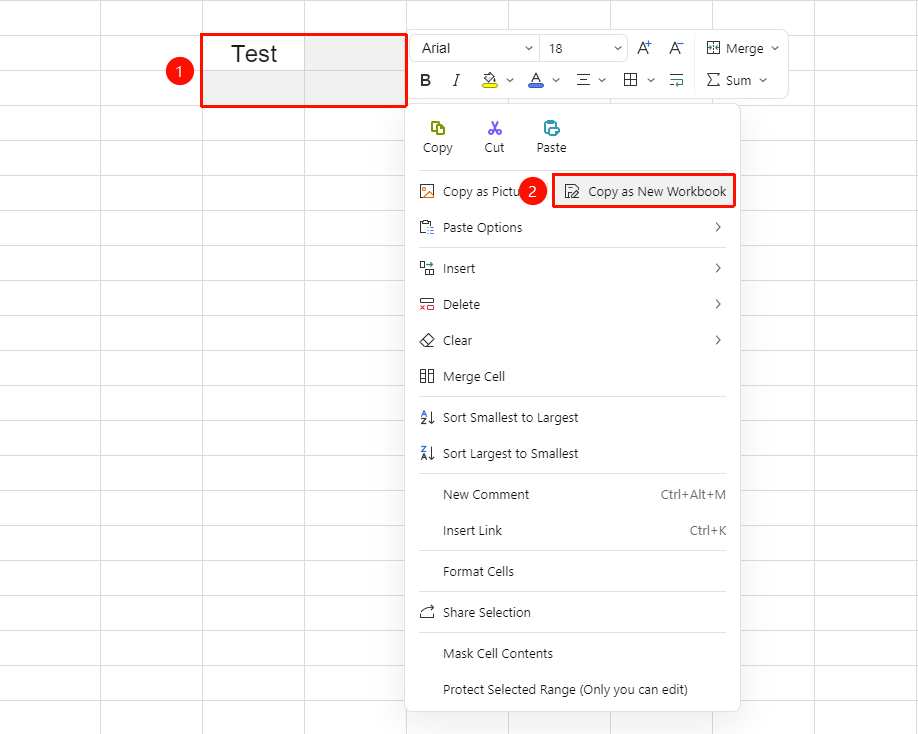This screenshot has width=918, height=734.
Task: Open Format Cells dialog
Action: click(x=572, y=571)
